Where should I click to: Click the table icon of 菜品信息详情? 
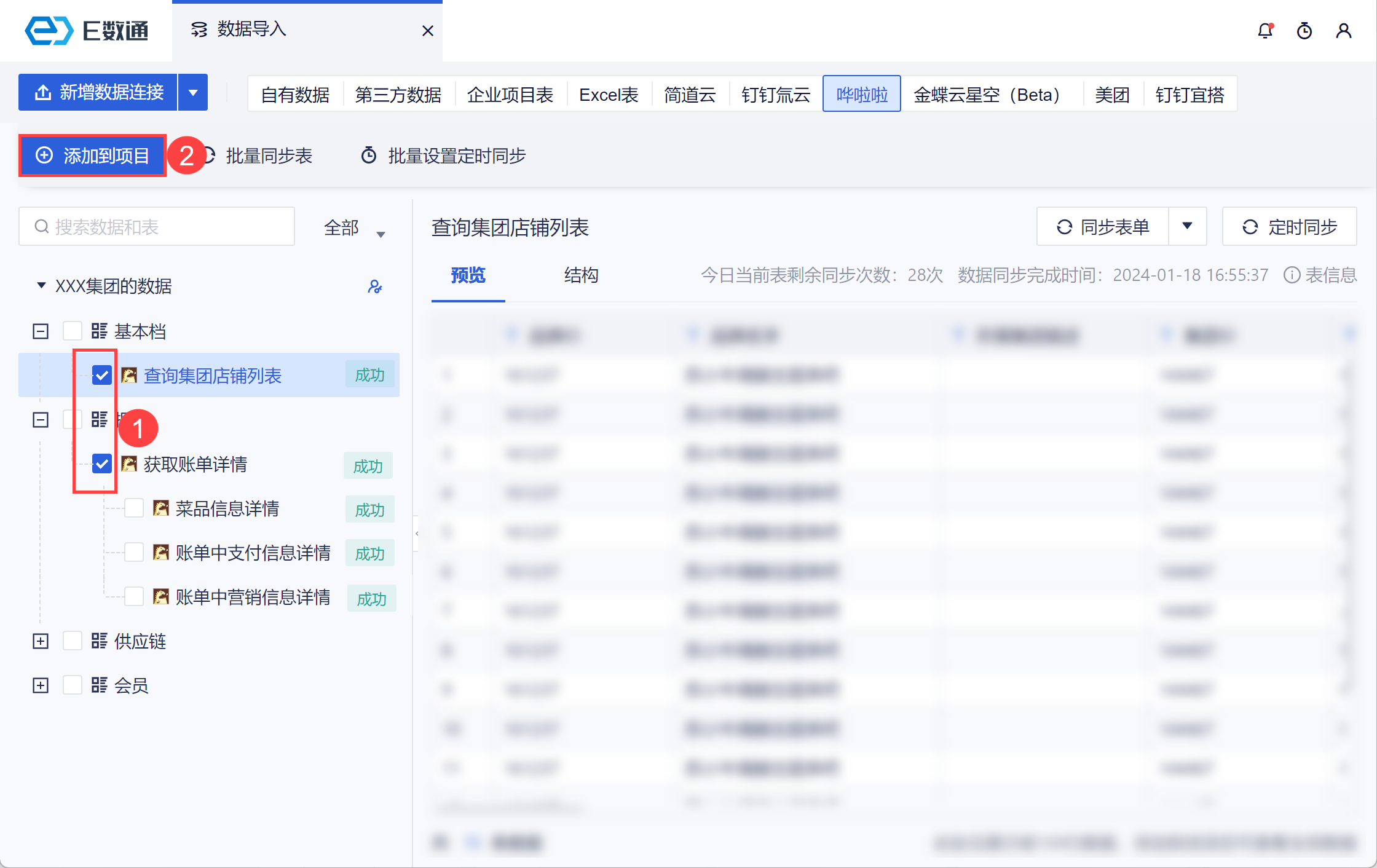[161, 508]
